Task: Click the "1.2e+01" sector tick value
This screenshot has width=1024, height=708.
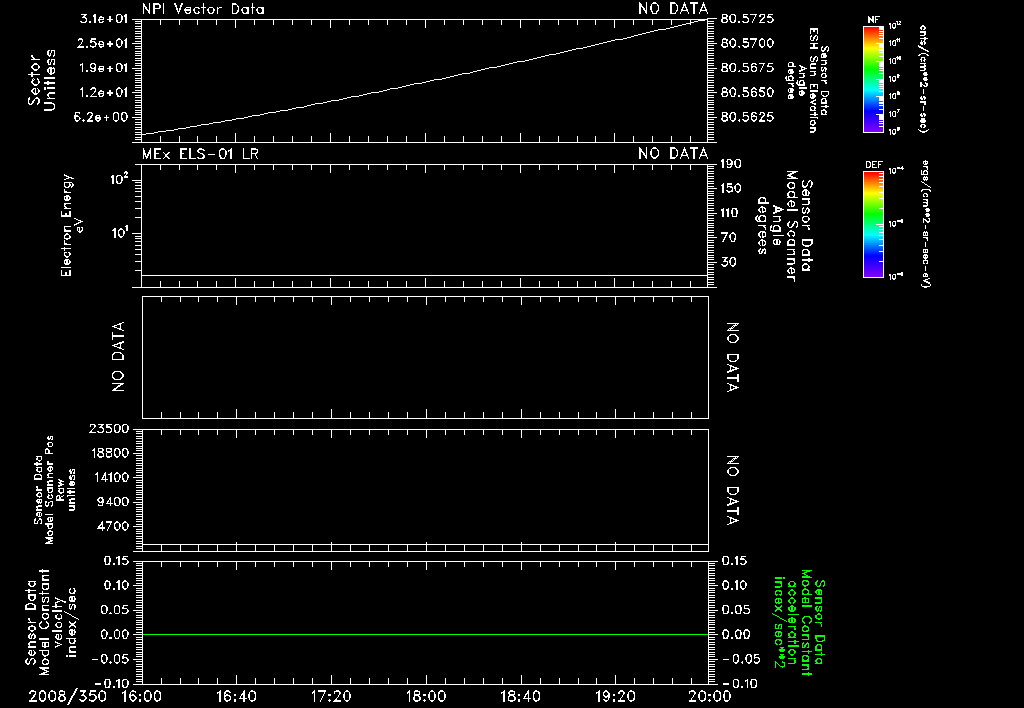Action: (104, 92)
